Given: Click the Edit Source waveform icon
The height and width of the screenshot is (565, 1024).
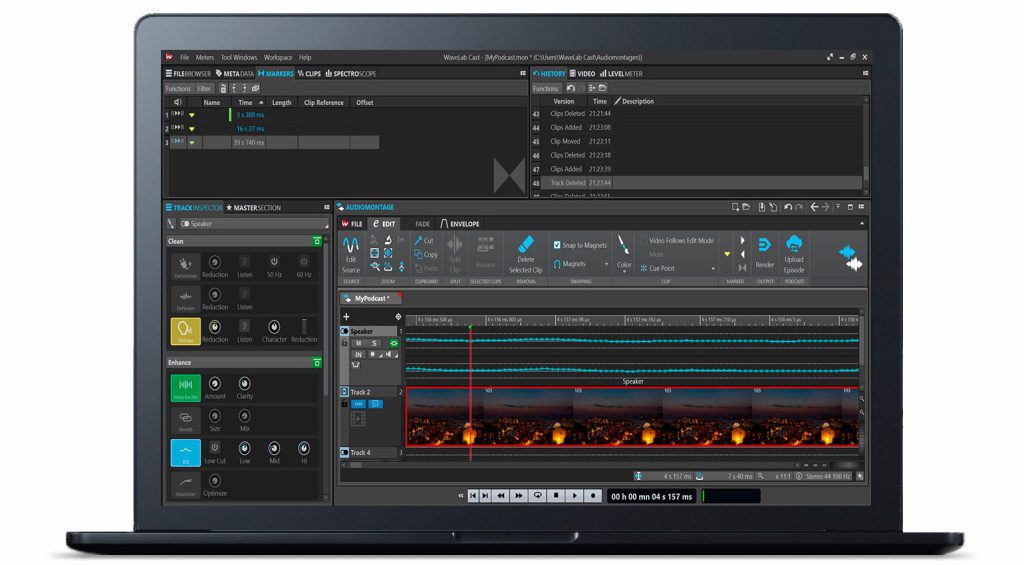Looking at the screenshot, I should coord(351,246).
